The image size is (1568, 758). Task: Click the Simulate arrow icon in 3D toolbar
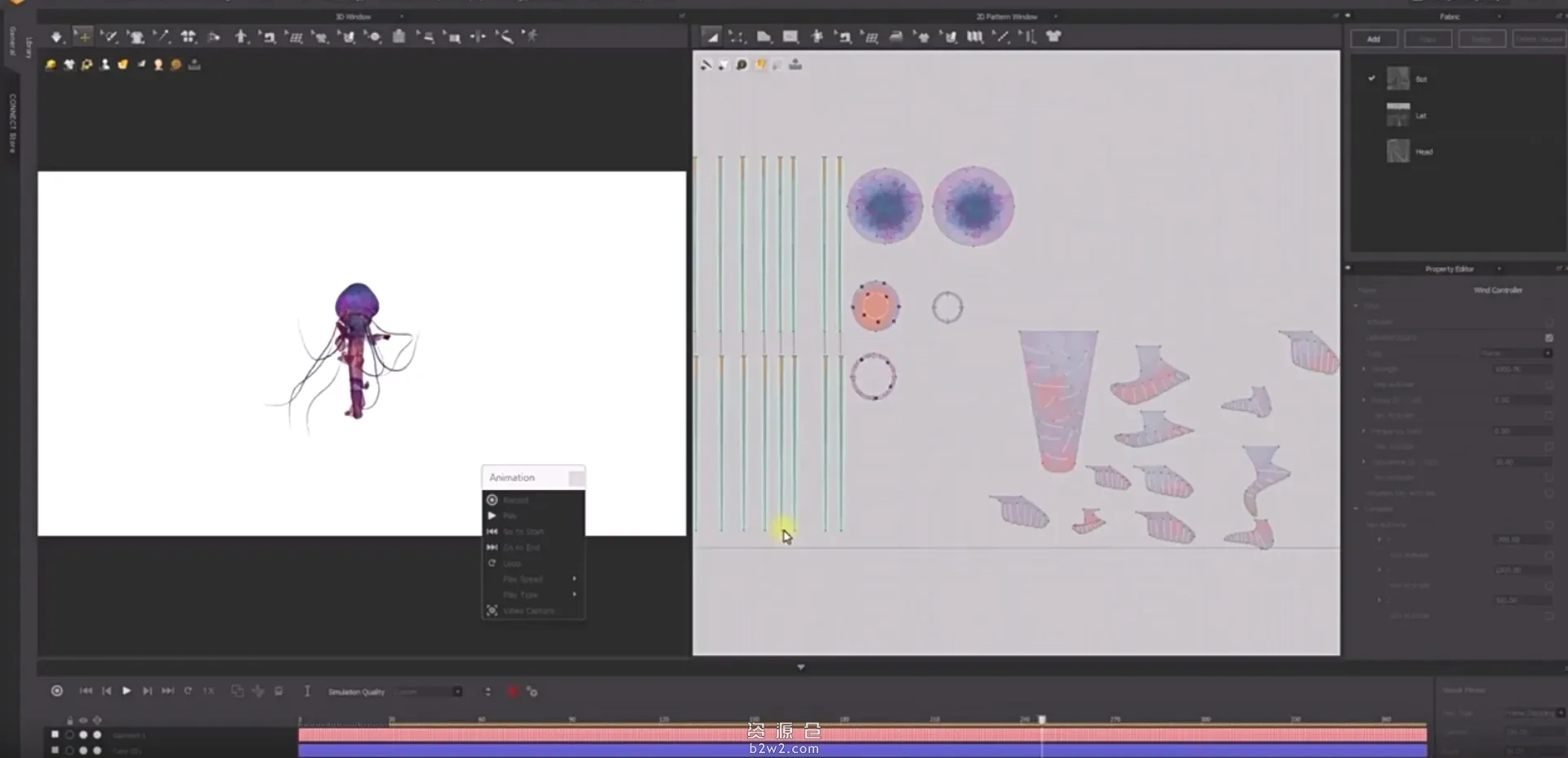(56, 37)
